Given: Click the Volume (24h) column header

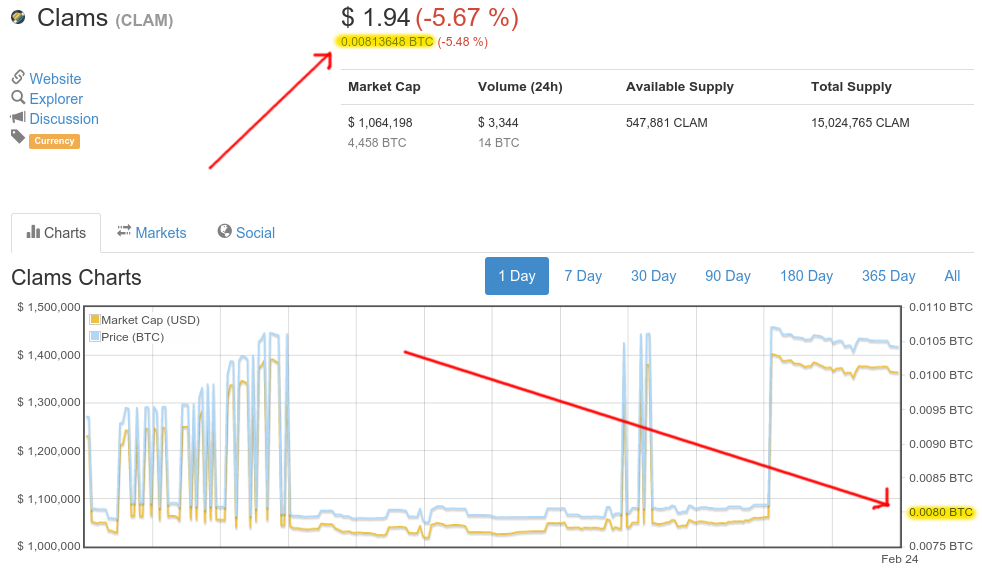Looking at the screenshot, I should (x=520, y=87).
